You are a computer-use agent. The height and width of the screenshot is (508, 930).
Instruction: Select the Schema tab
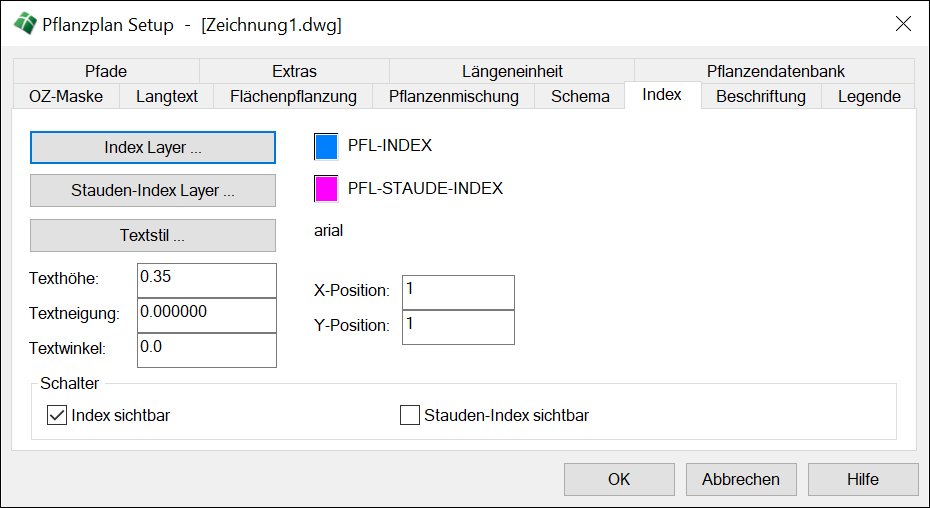(x=580, y=96)
